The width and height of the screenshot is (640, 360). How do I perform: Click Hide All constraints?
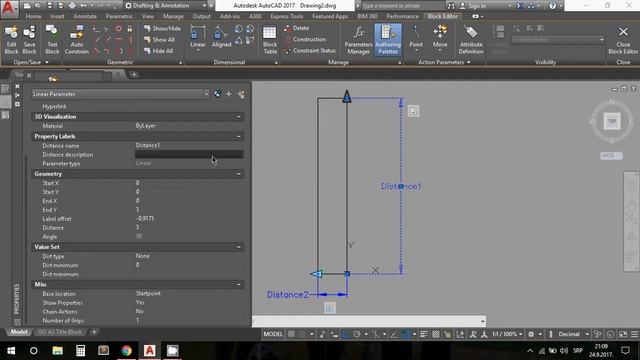point(158,51)
